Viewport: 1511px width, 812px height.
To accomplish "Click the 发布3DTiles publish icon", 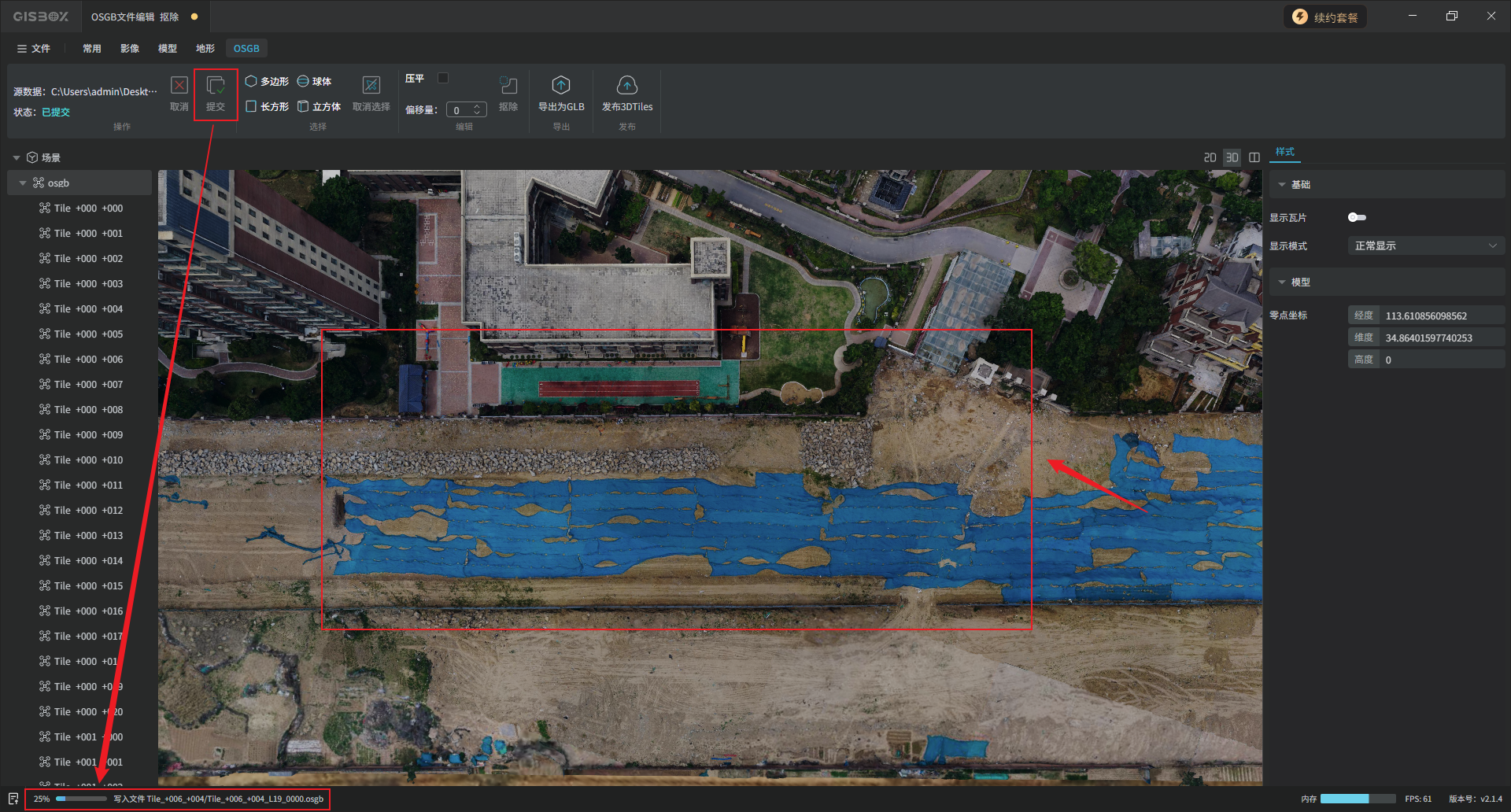I will tap(626, 87).
